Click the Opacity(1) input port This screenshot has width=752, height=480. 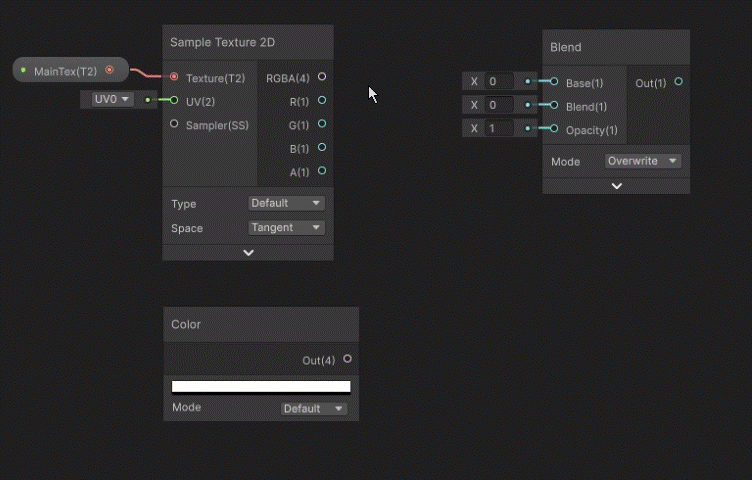(x=554, y=129)
